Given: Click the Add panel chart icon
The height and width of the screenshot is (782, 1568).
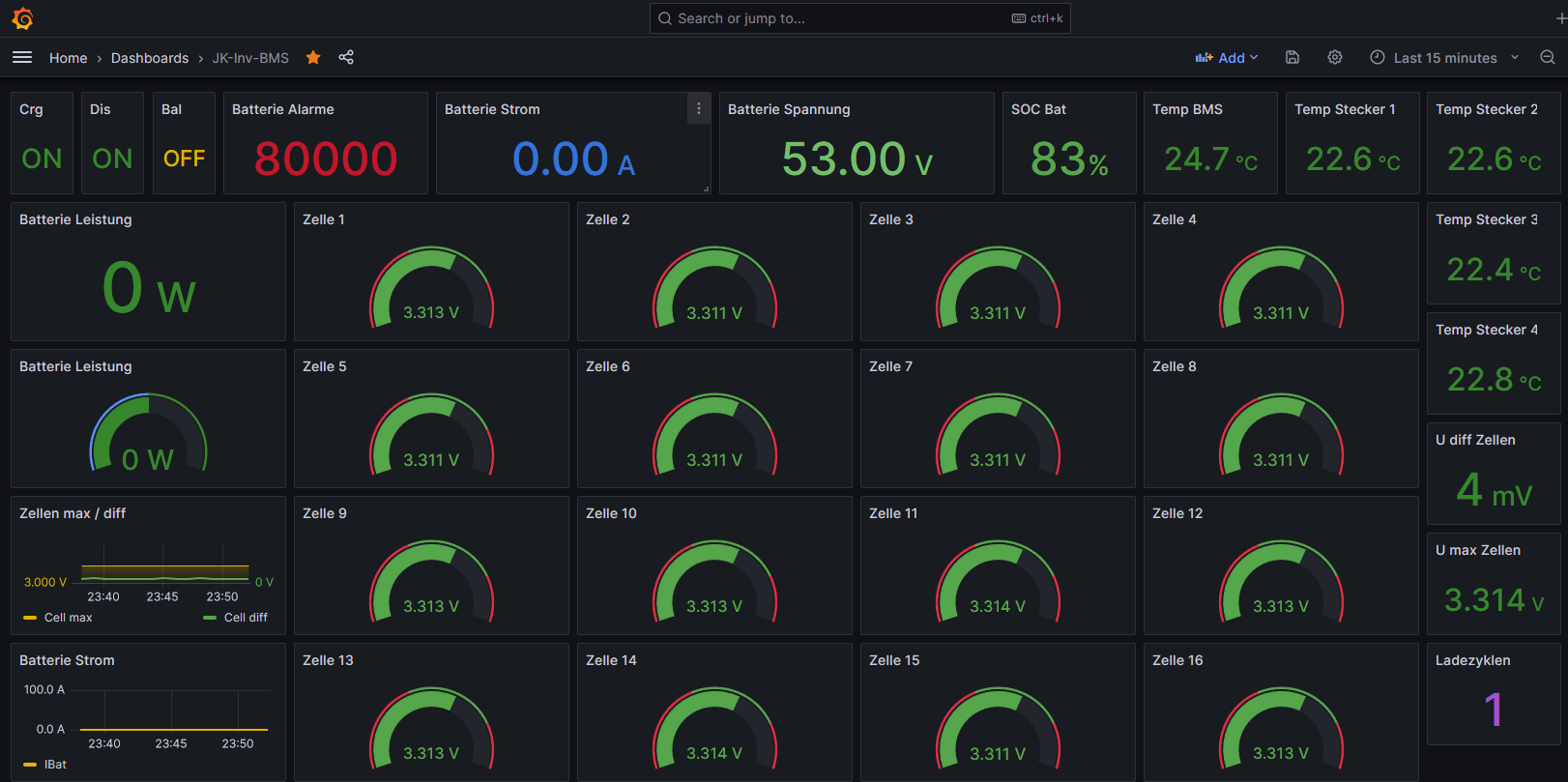Looking at the screenshot, I should [x=1204, y=58].
